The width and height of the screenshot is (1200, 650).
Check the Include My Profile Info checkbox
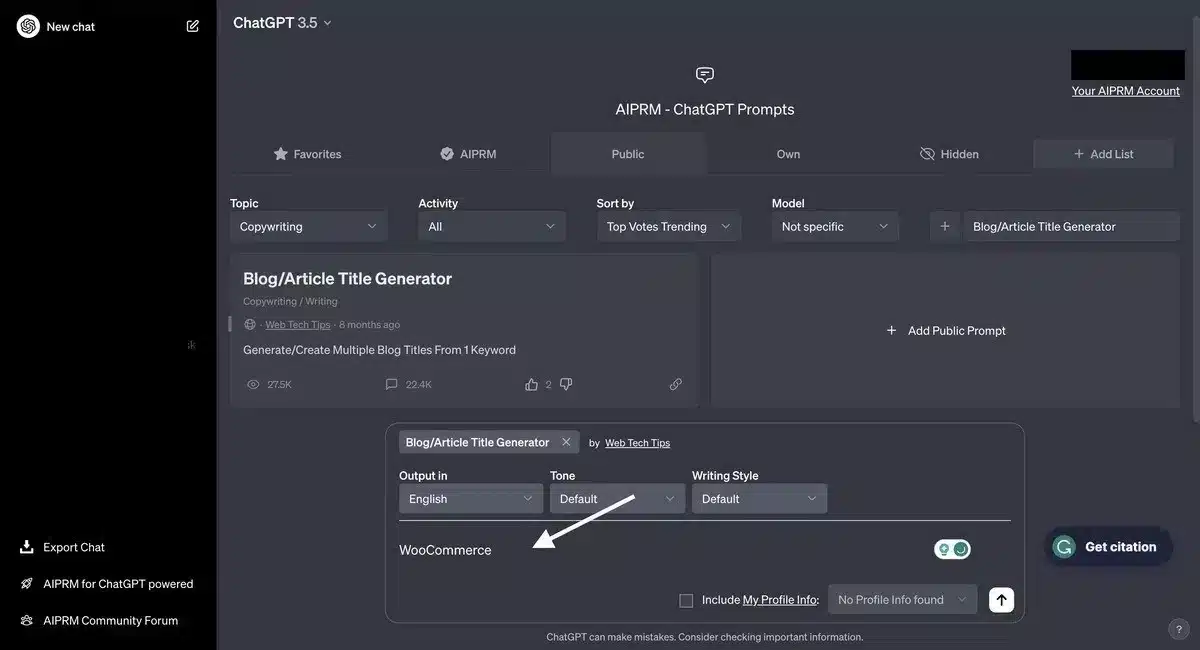(x=686, y=601)
